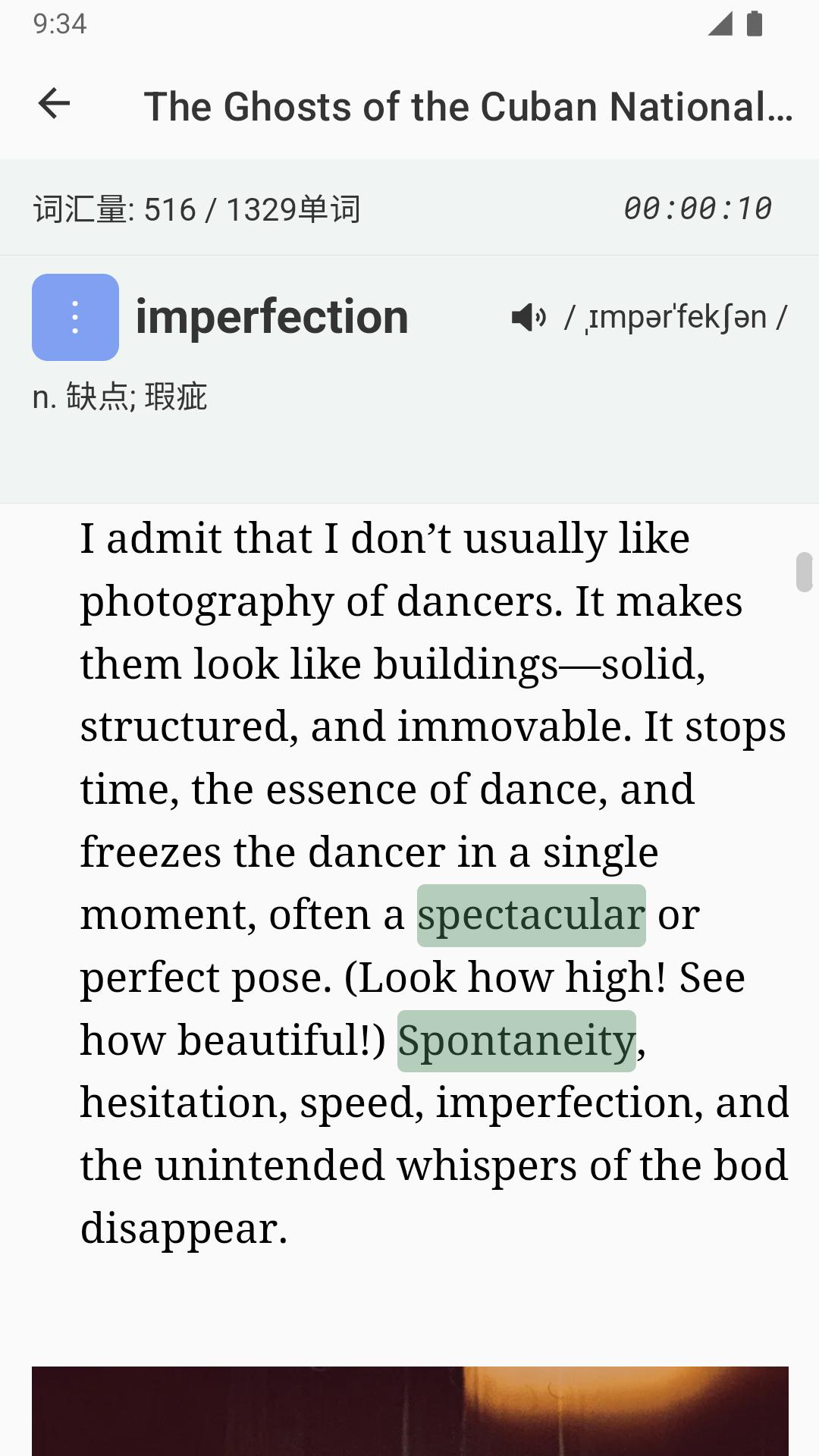This screenshot has width=819, height=1456.
Task: Open the article photo below the paragraph
Action: [x=409, y=1410]
